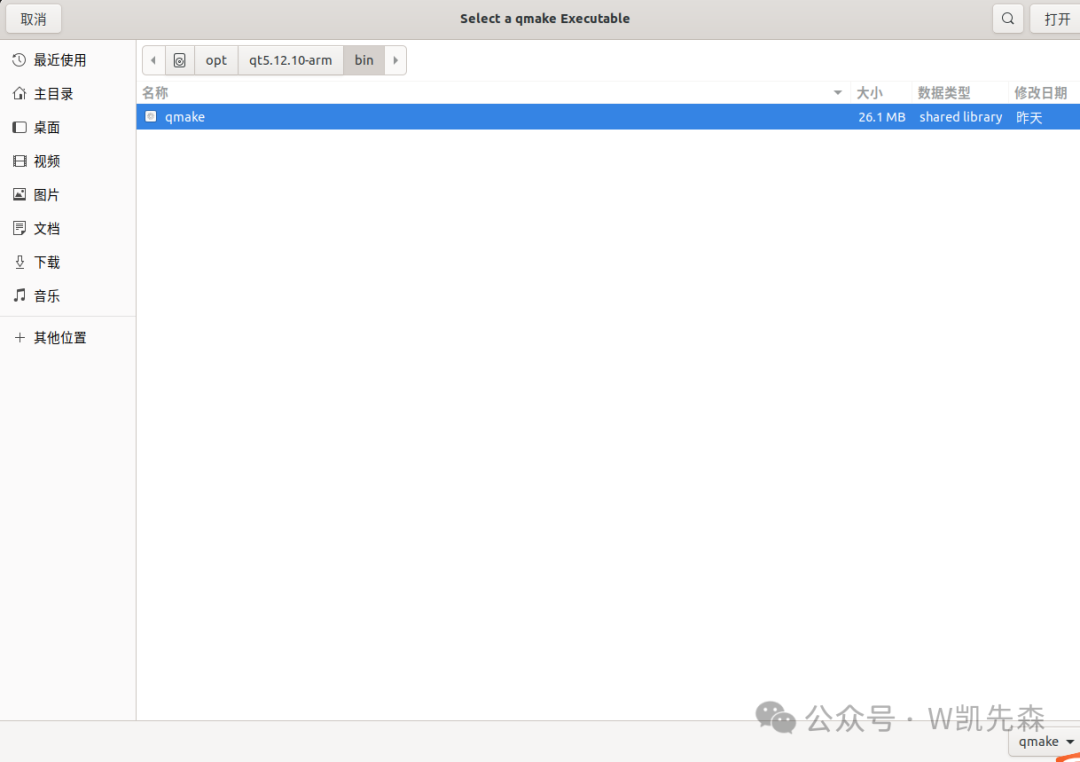This screenshot has height=762, width=1080.
Task: Open Other Locations (其他位置)
Action: [x=60, y=338]
